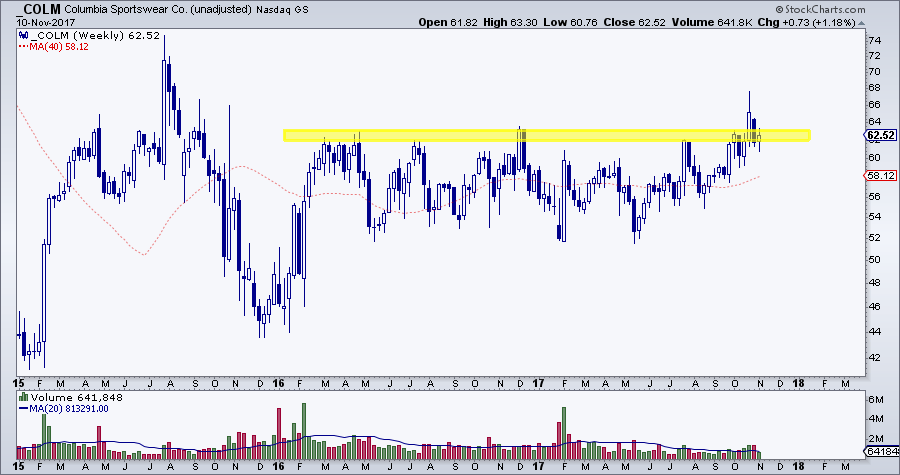The height and width of the screenshot is (475, 900).
Task: Click the 641848 volume axis tag
Action: pyautogui.click(x=882, y=451)
